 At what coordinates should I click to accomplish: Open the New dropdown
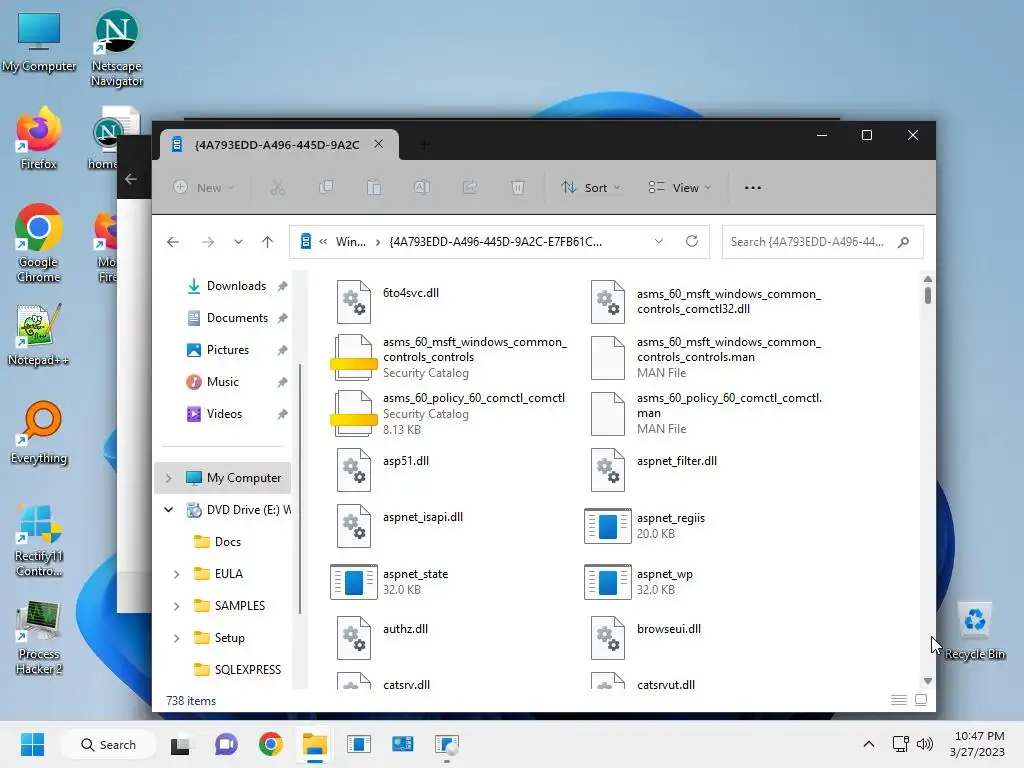pos(203,188)
